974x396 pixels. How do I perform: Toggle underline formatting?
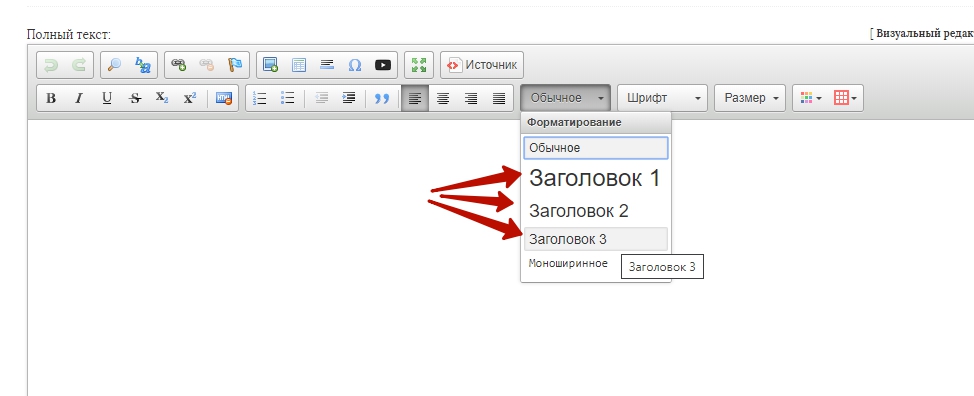tap(107, 98)
